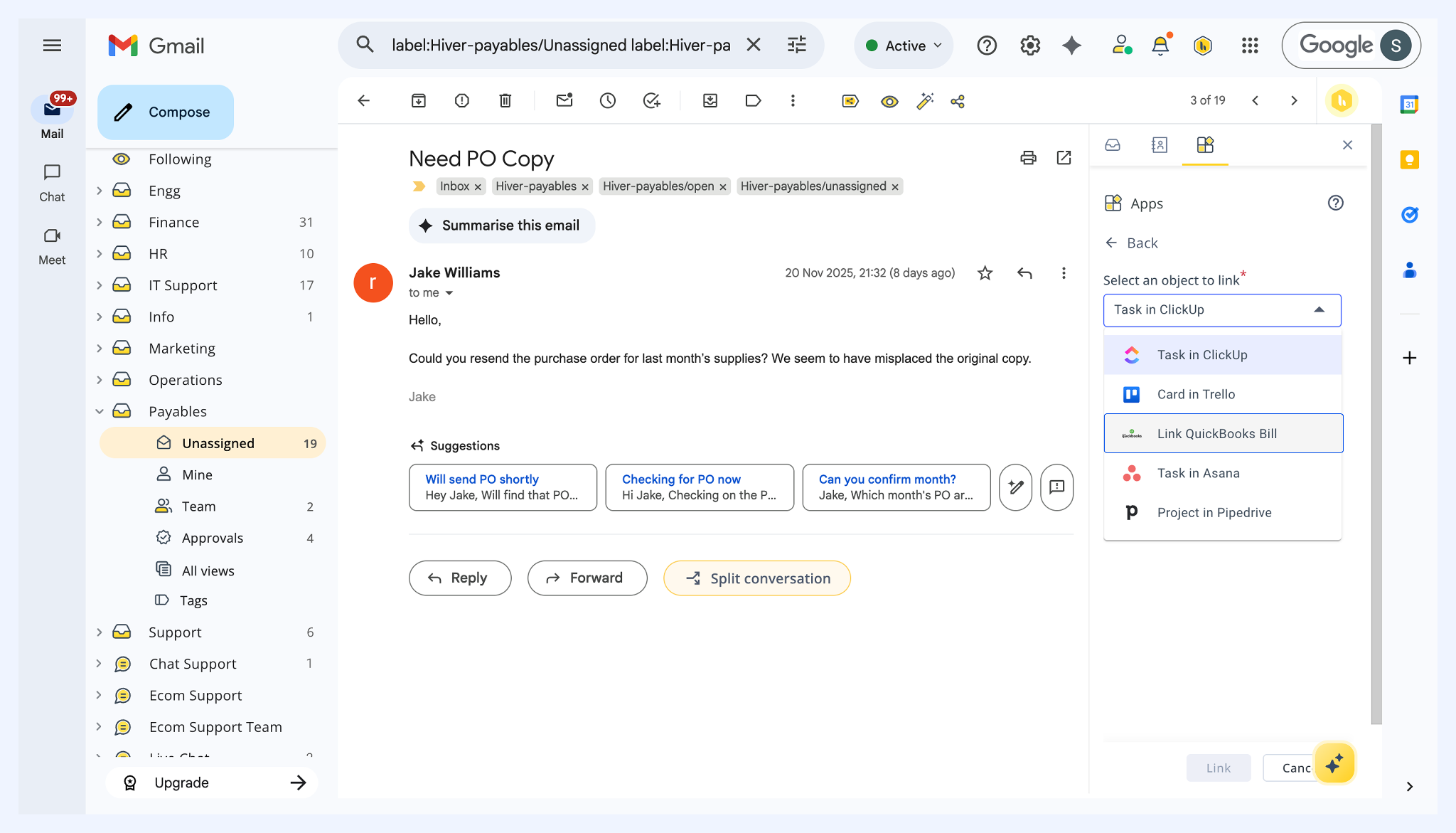1456x833 pixels.
Task: Collapse the Task in ClickUp combo box
Action: coord(1222,310)
